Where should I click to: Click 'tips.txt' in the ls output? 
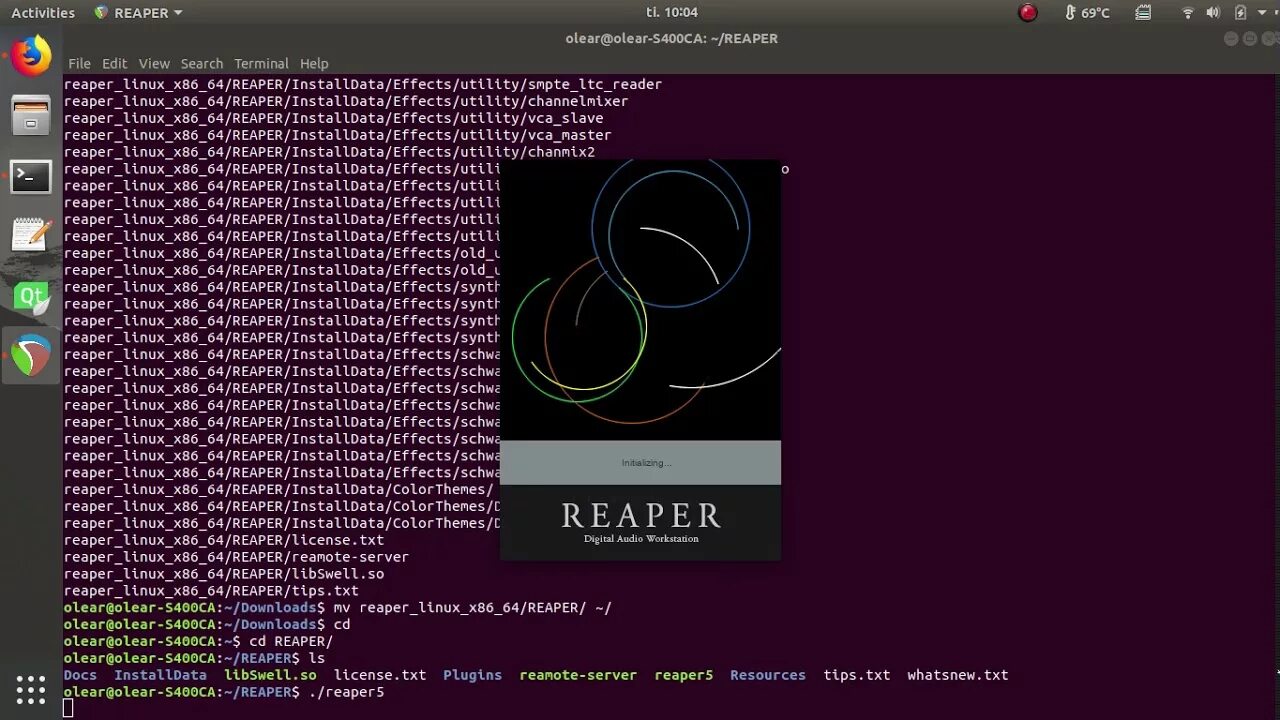click(x=856, y=675)
